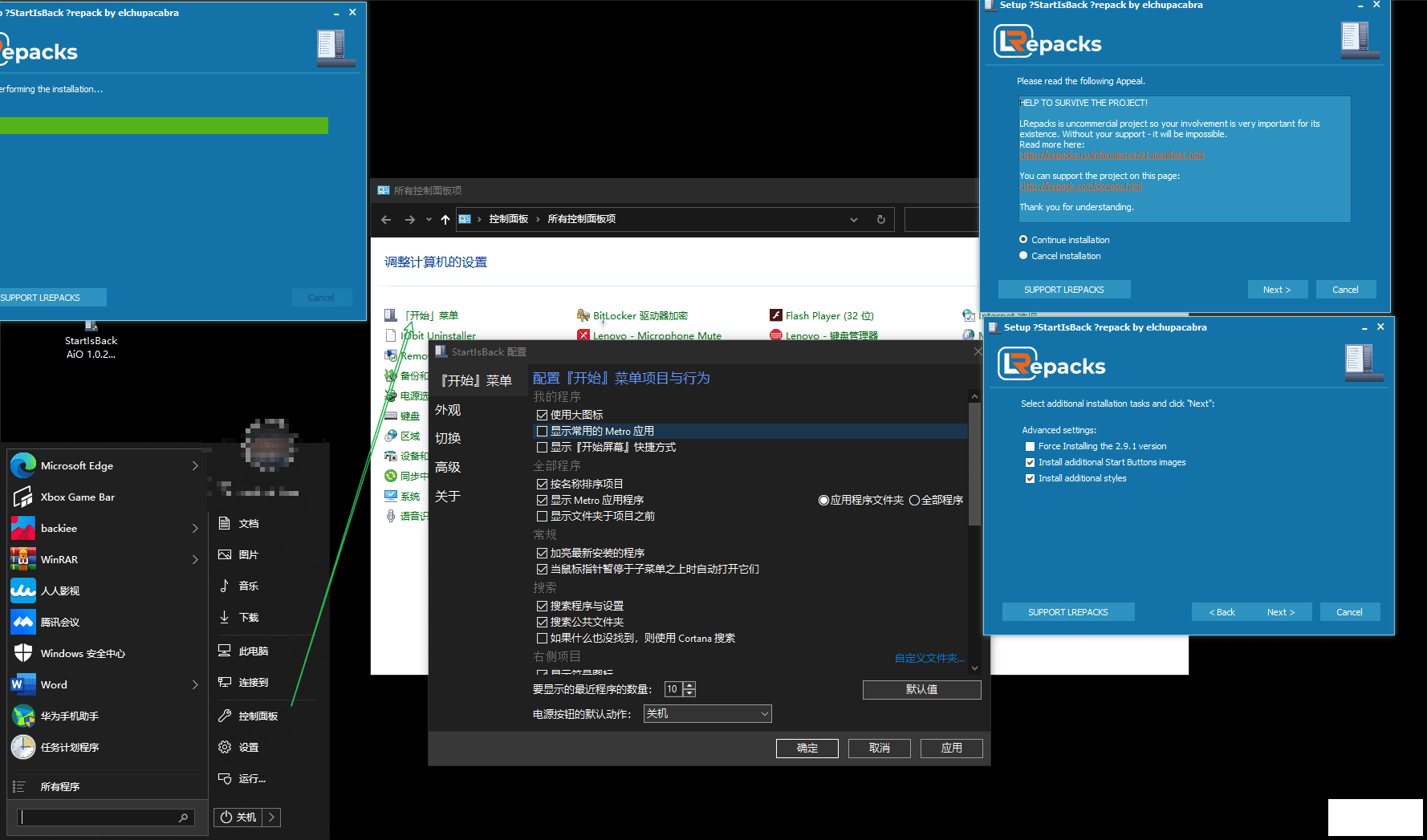This screenshot has width=1427, height=840.
Task: Click Next in the Appeal setup window
Action: tap(1277, 290)
